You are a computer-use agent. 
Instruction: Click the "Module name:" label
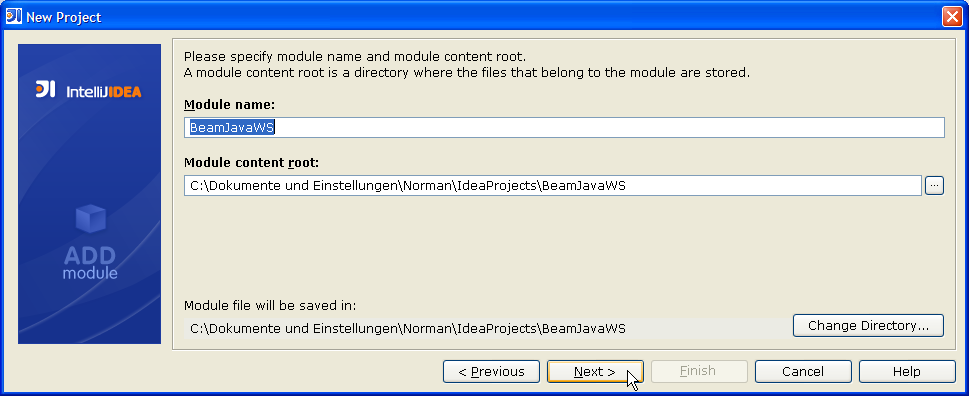tap(229, 105)
